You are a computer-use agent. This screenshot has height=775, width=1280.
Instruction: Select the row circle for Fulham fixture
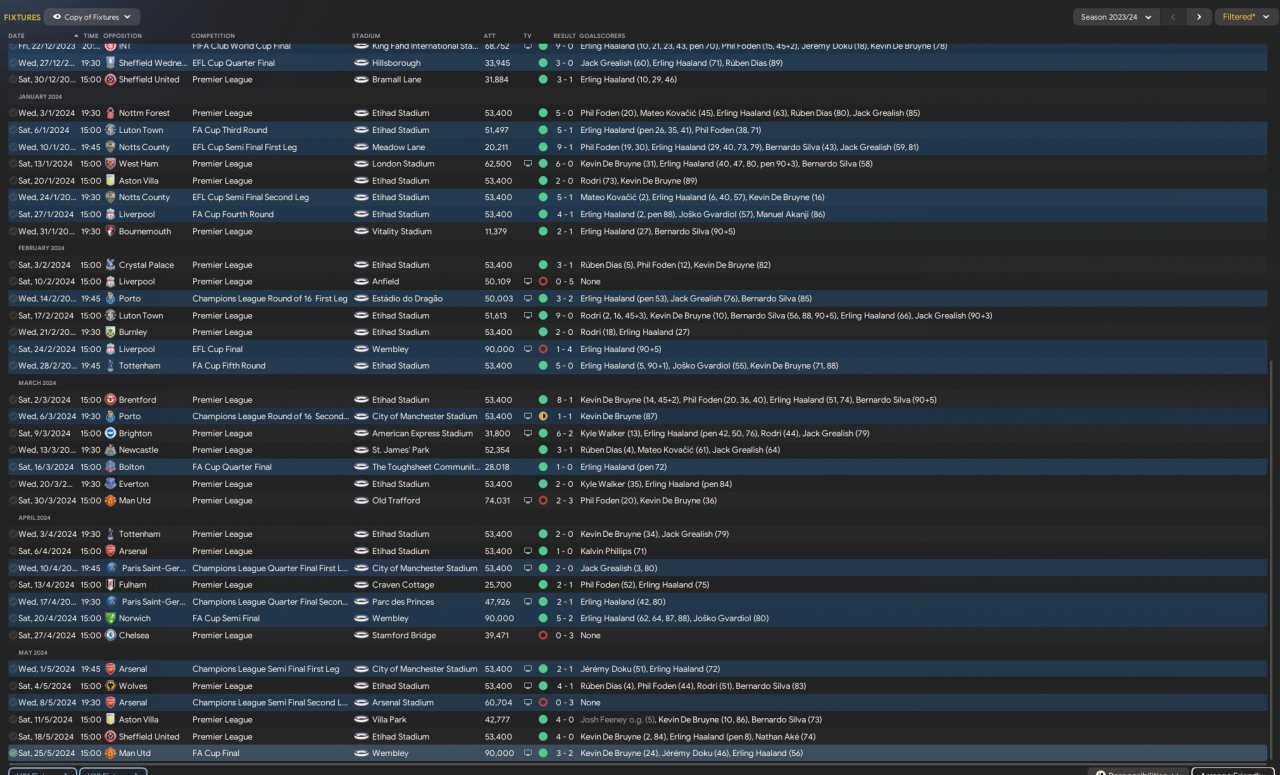[x=13, y=585]
